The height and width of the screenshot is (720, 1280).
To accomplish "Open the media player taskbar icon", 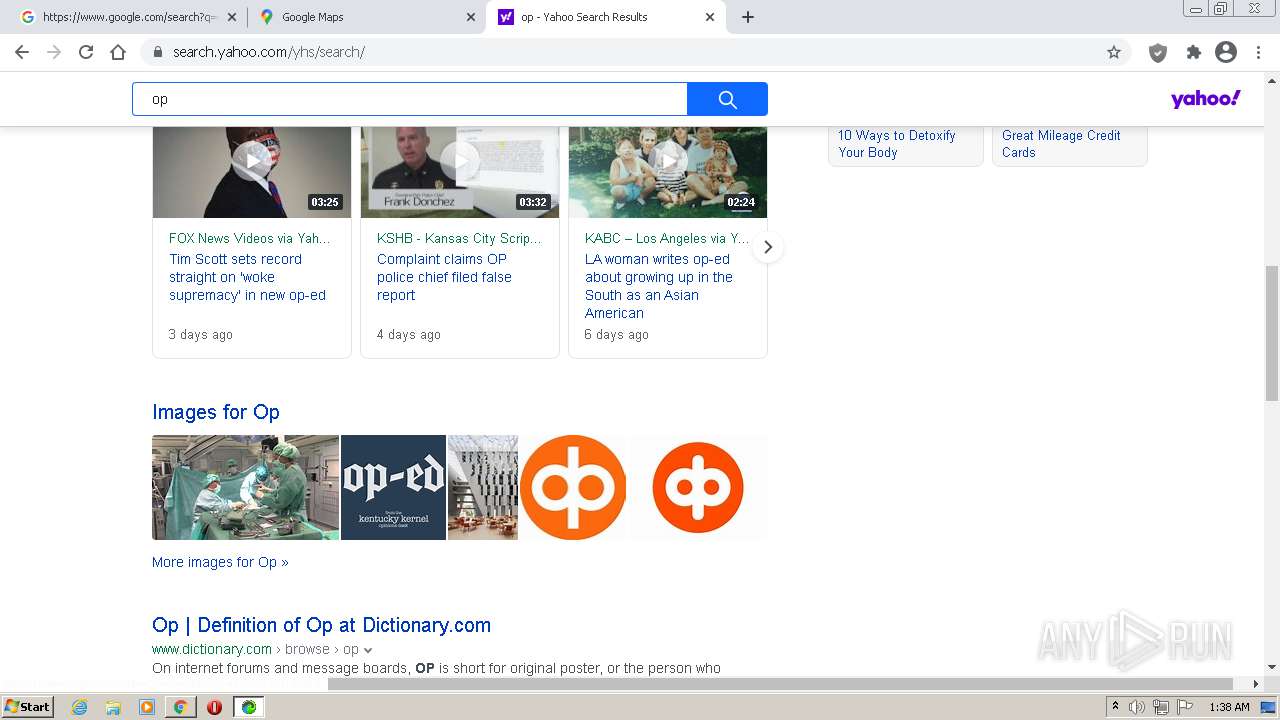I will pos(147,707).
